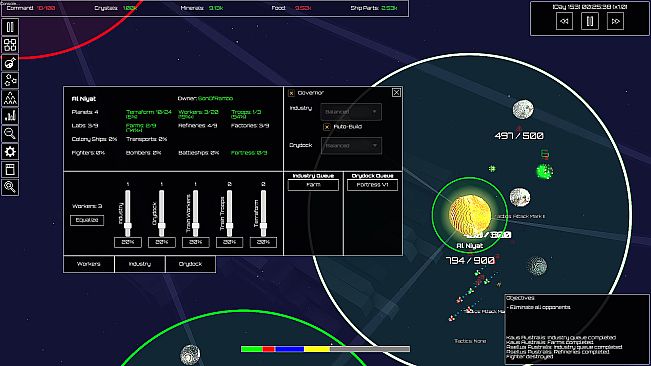651x366 pixels.
Task: Click the 'Terraform' green stat text
Action: tap(149, 114)
